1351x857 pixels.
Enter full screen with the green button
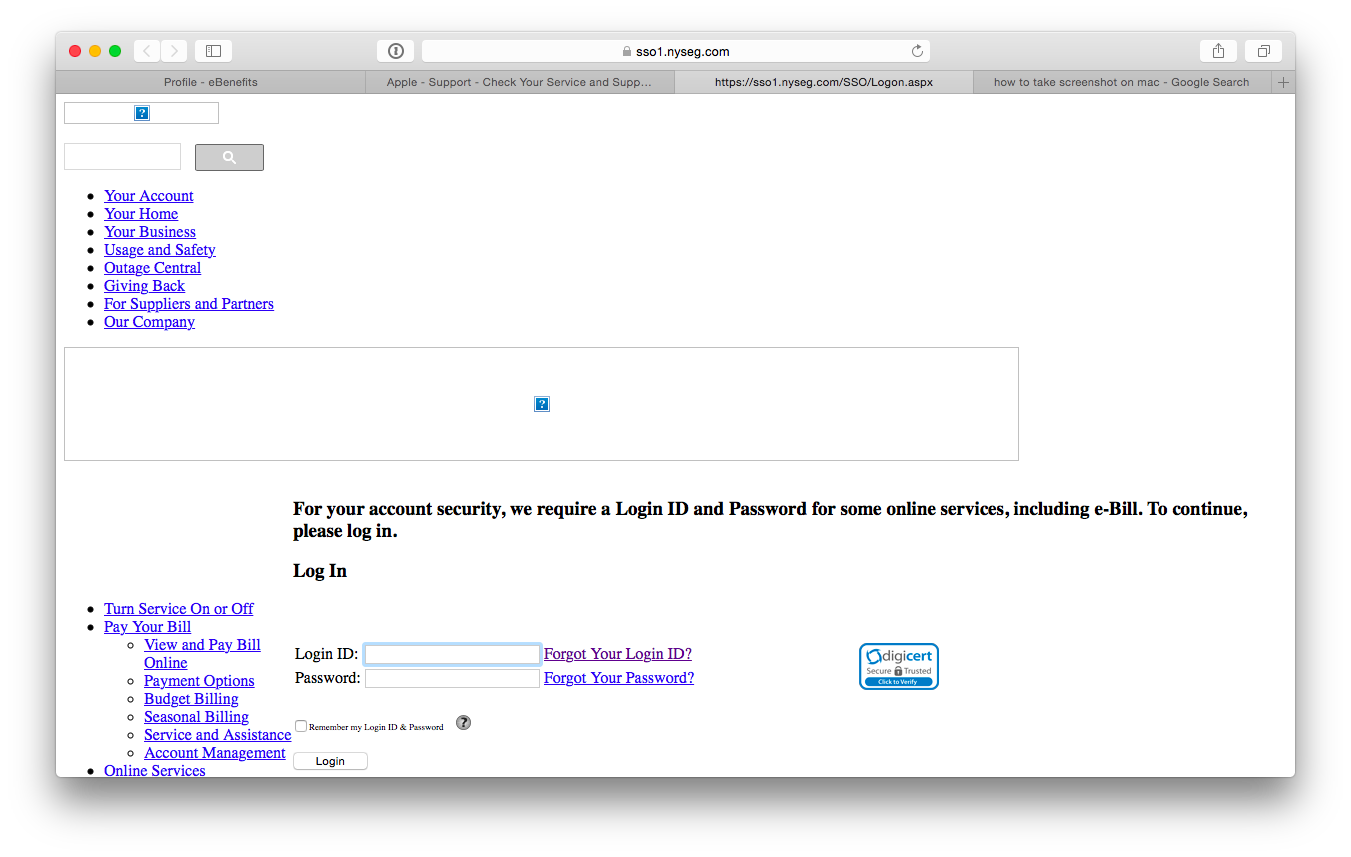[x=115, y=51]
